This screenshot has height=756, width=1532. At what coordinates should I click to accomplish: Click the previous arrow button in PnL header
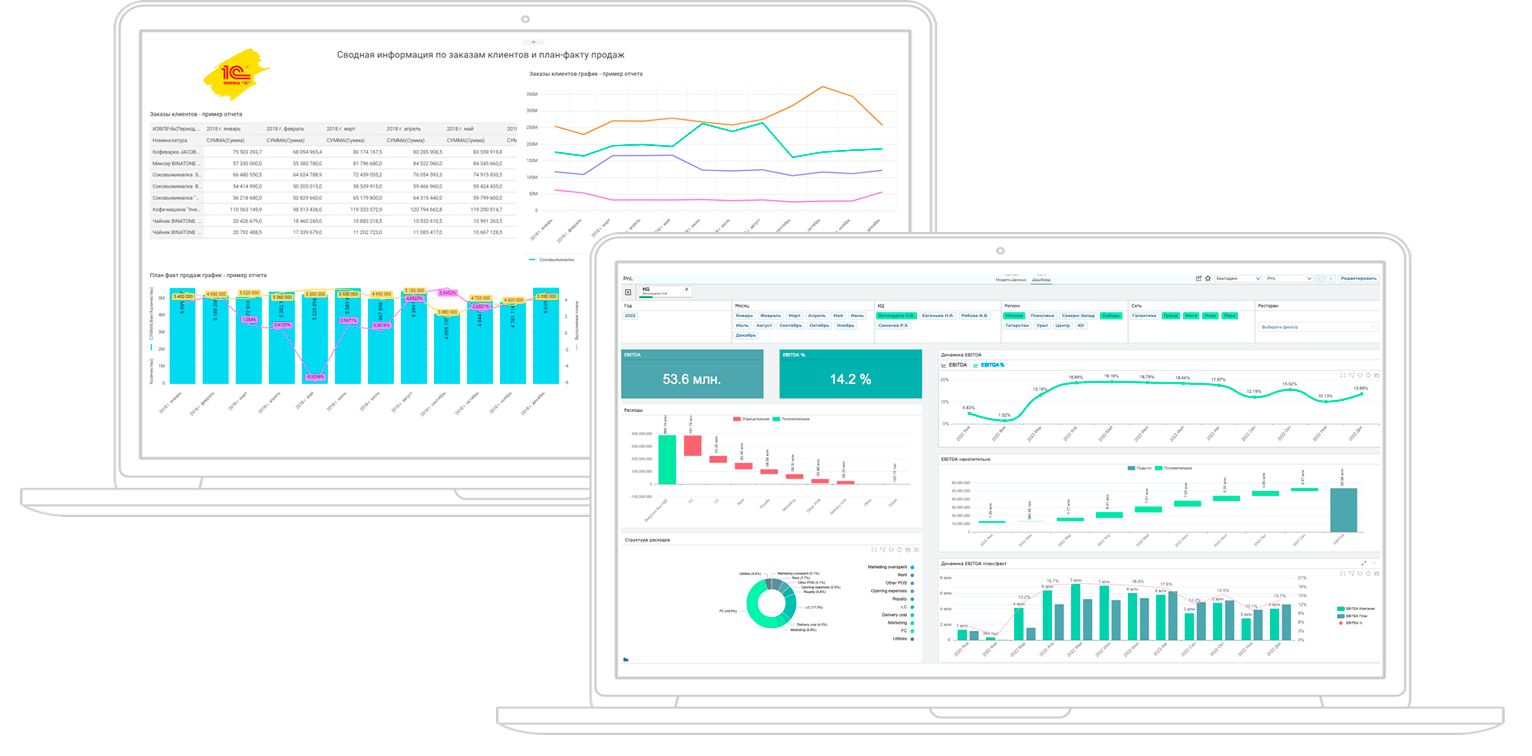1320,278
